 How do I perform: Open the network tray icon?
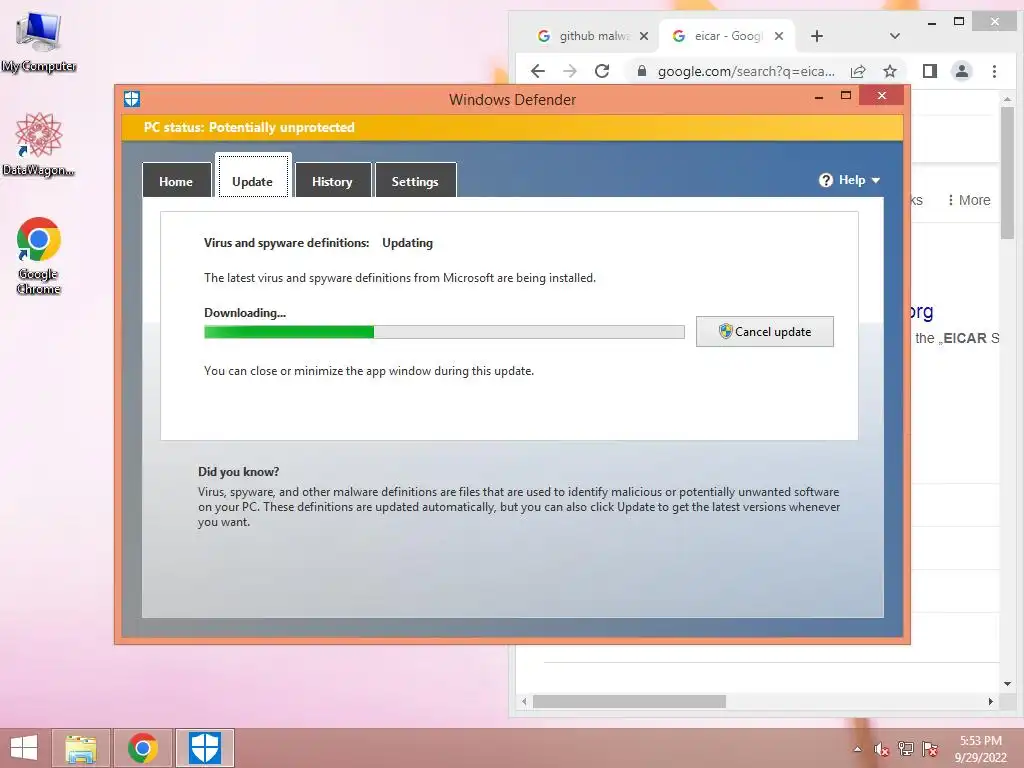(x=906, y=749)
